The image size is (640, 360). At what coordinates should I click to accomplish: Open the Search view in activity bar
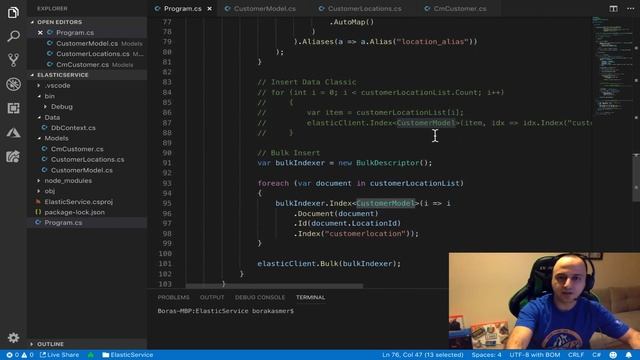13,36
